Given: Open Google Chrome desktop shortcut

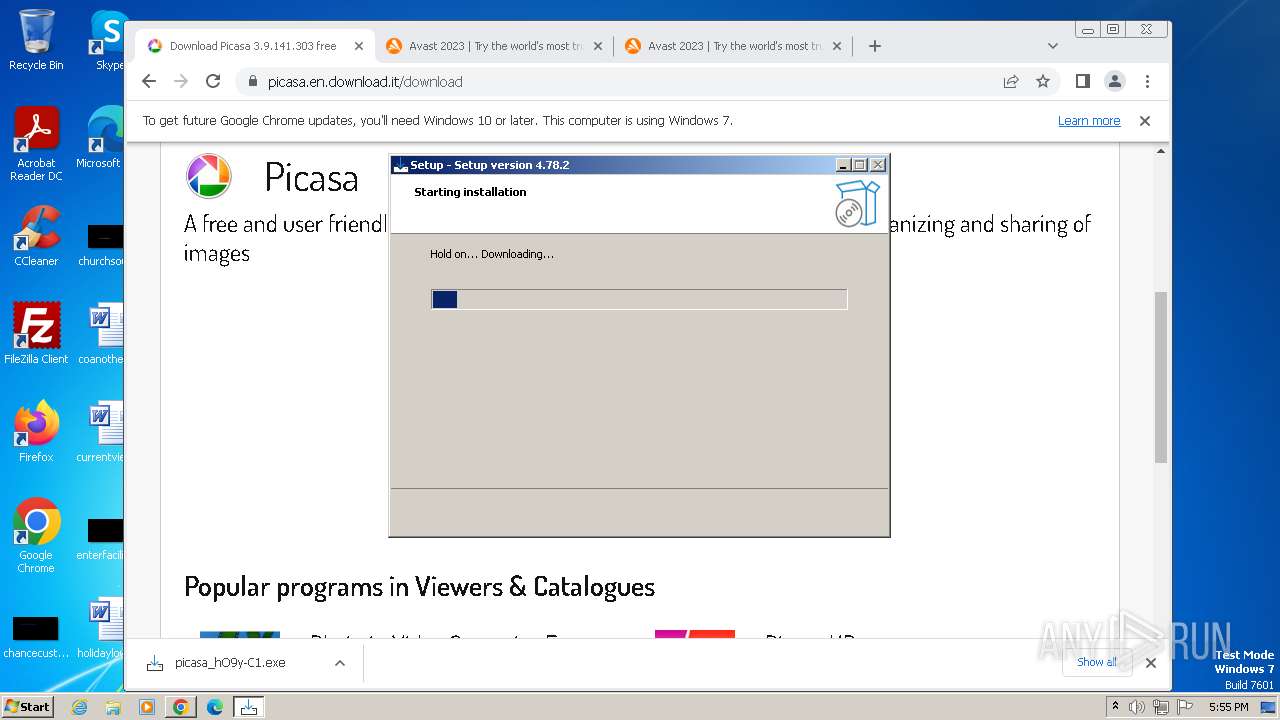Looking at the screenshot, I should tap(36, 536).
